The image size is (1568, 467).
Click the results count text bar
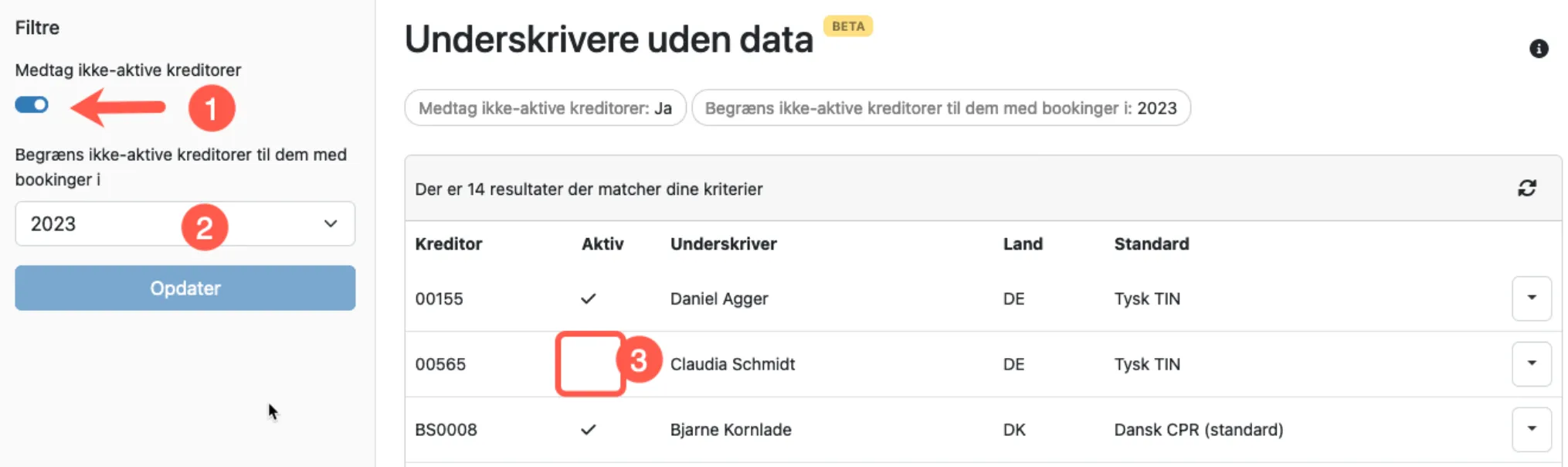click(x=589, y=189)
